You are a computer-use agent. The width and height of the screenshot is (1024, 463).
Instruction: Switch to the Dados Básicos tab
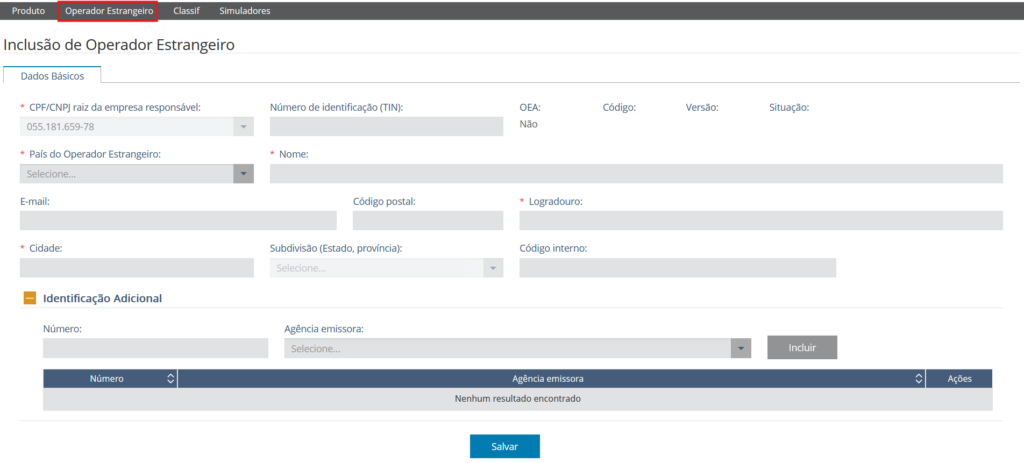pyautogui.click(x=52, y=76)
